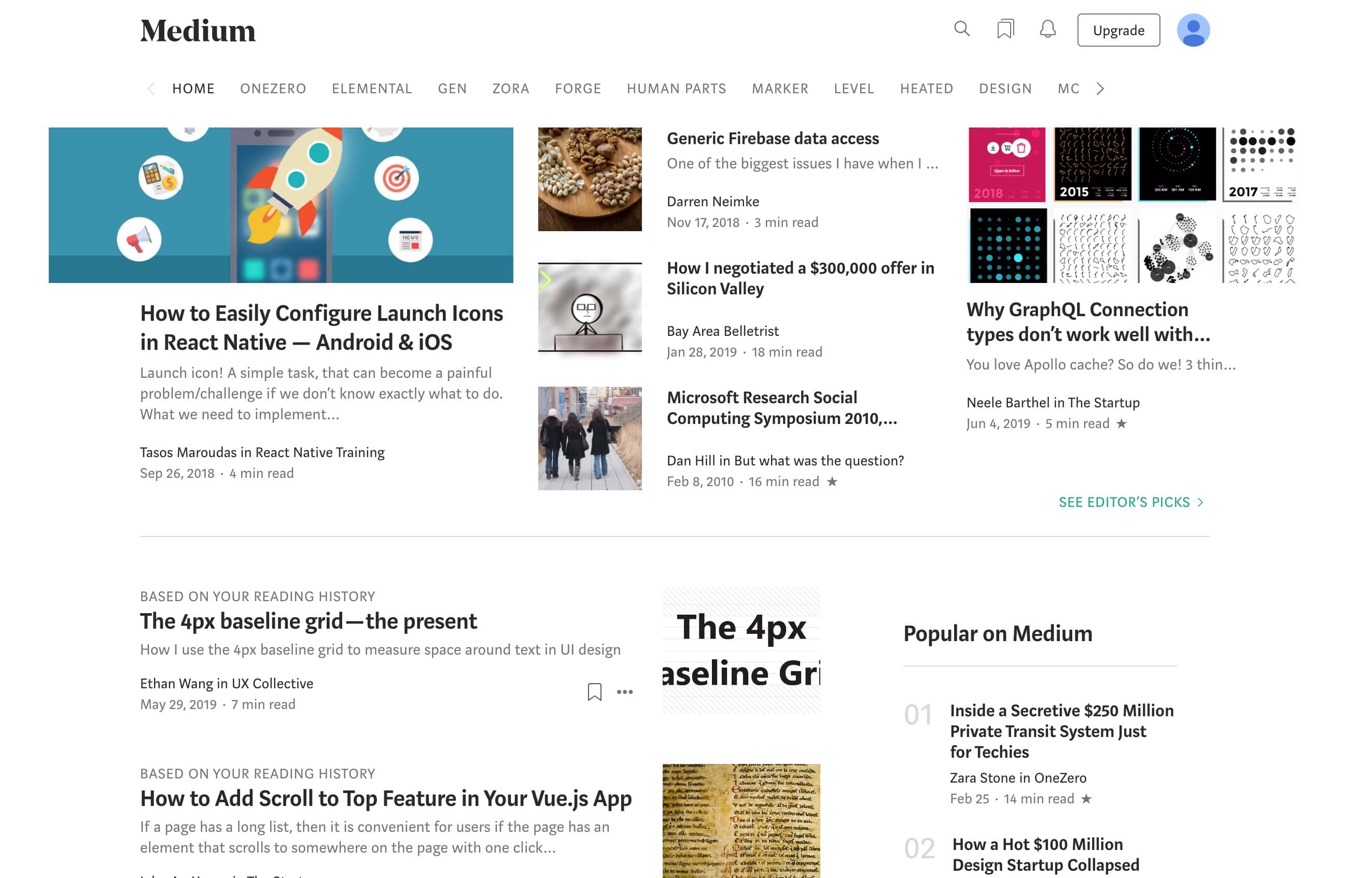Viewport: 1372px width, 878px height.
Task: Open the notifications bell
Action: pos(1047,29)
